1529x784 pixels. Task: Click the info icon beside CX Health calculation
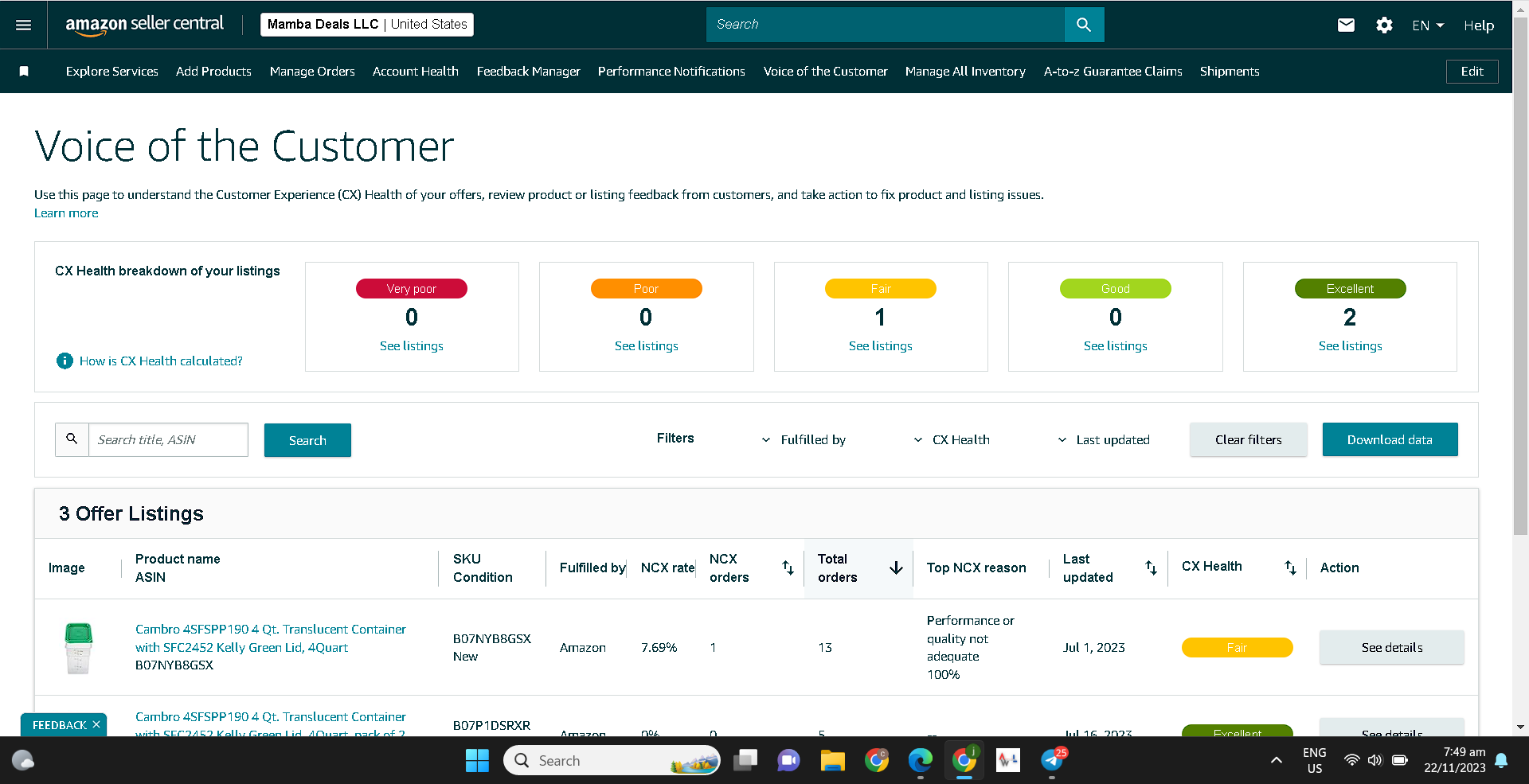tap(65, 361)
